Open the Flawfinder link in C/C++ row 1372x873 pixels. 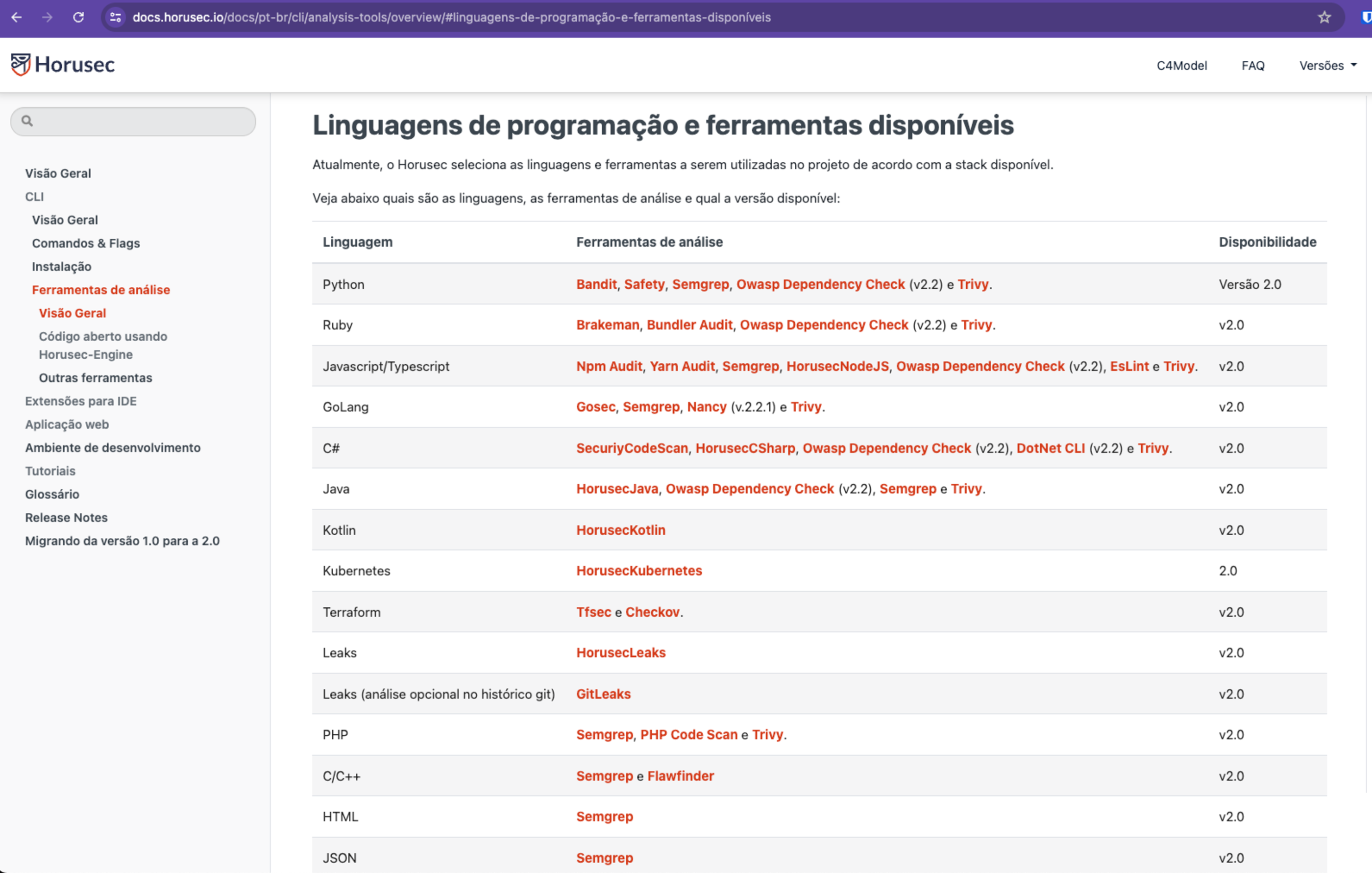pyautogui.click(x=680, y=776)
